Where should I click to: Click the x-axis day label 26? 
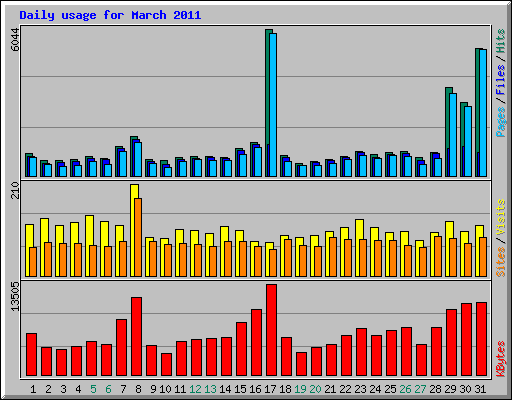(x=405, y=389)
